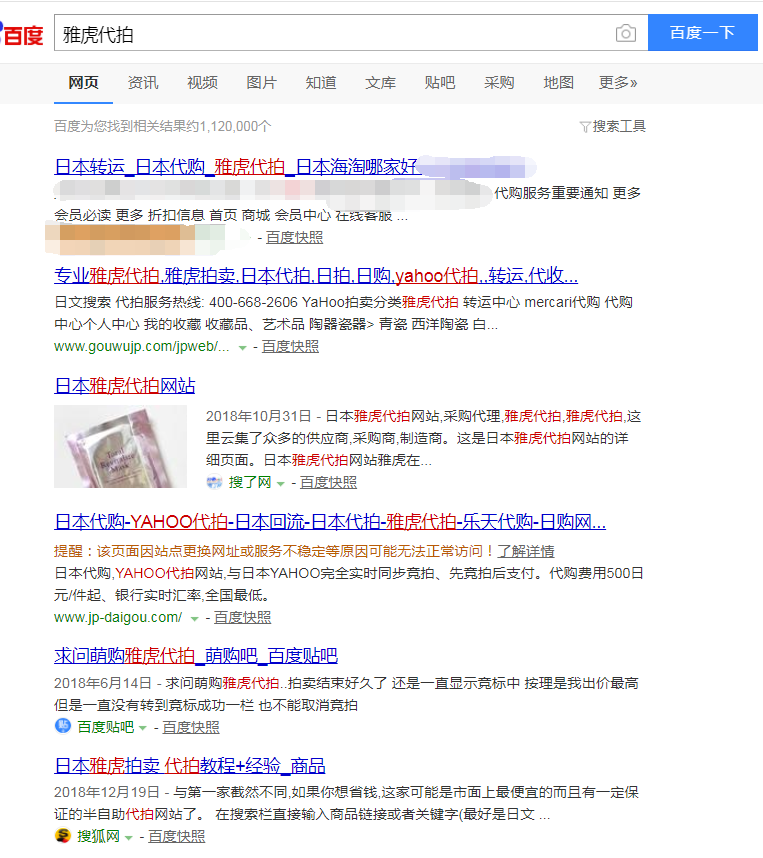Expand the 更多» menu

pyautogui.click(x=618, y=83)
